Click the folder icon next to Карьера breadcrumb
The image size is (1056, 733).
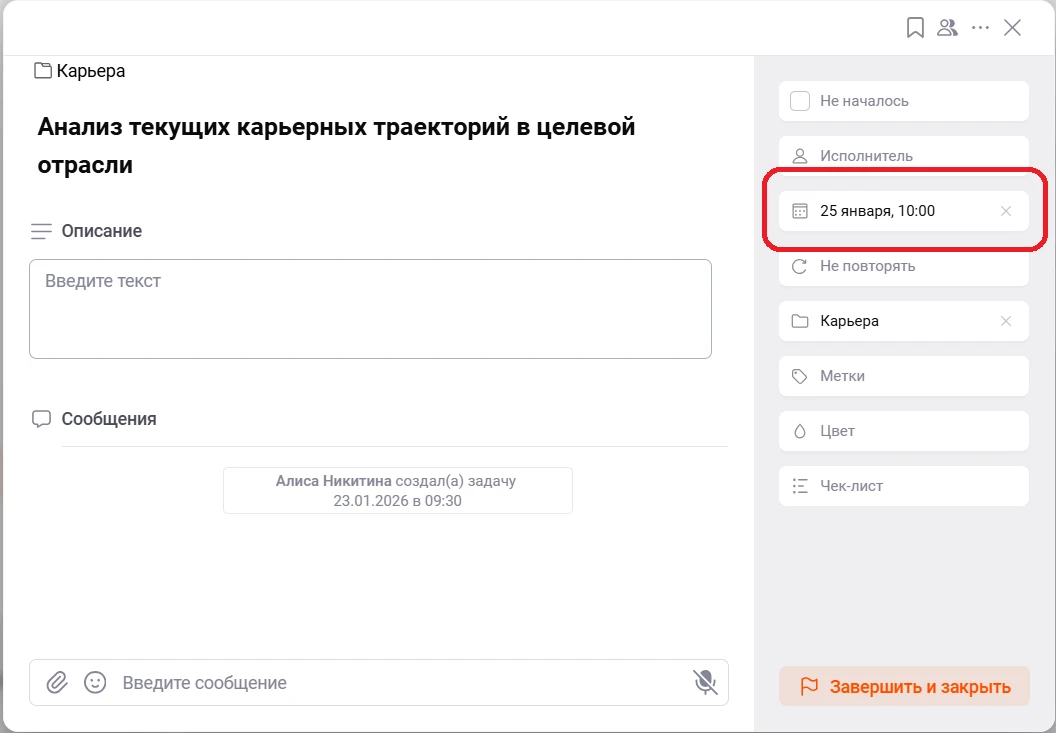[43, 71]
